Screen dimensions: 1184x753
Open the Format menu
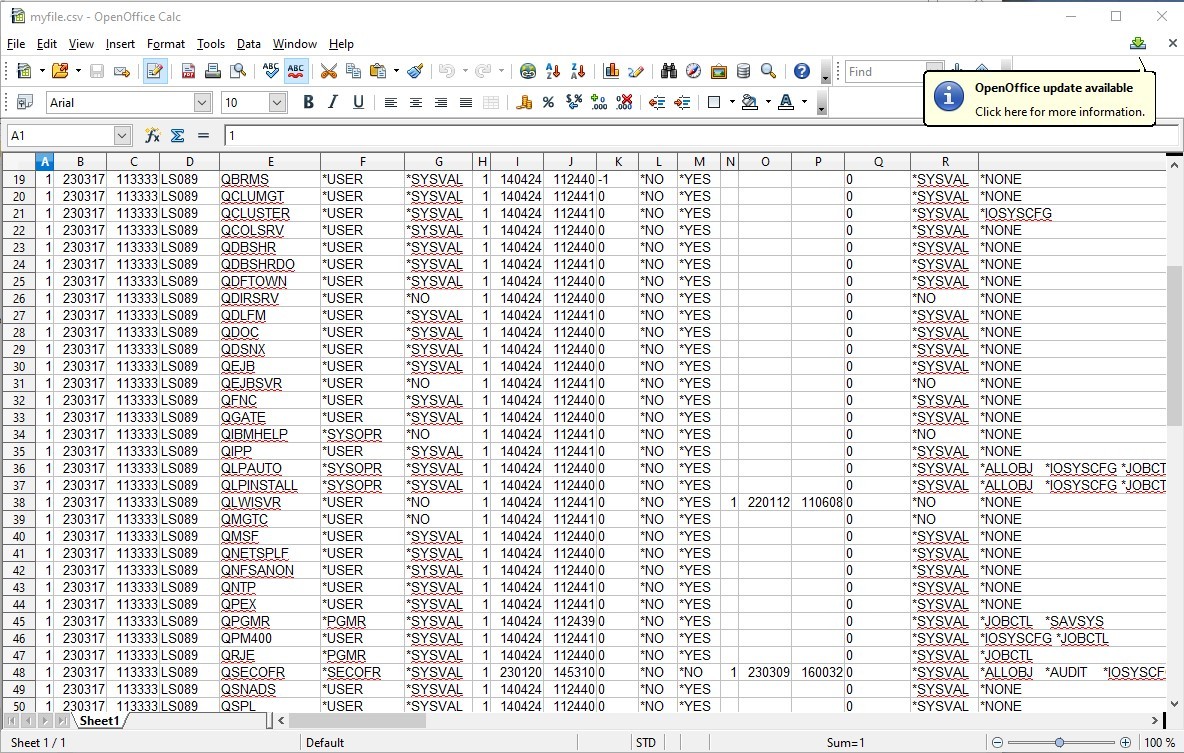pos(165,44)
